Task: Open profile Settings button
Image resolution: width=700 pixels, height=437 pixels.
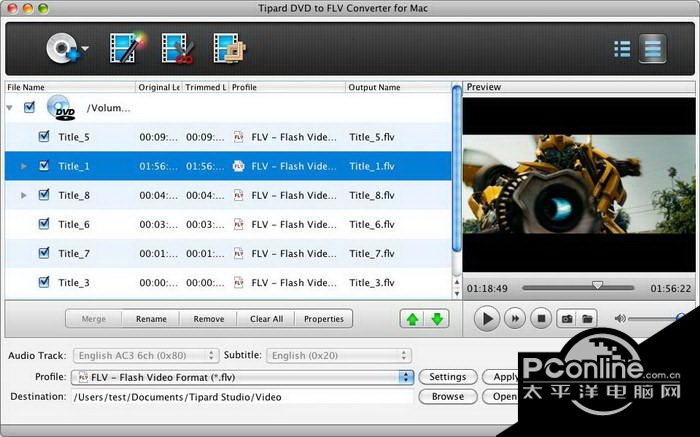Action: click(x=448, y=377)
